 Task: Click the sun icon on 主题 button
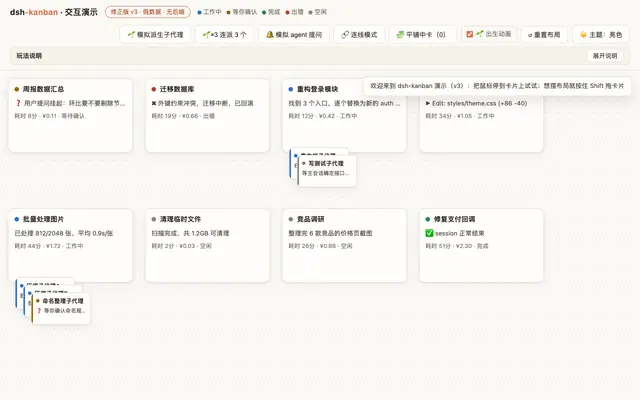point(583,35)
